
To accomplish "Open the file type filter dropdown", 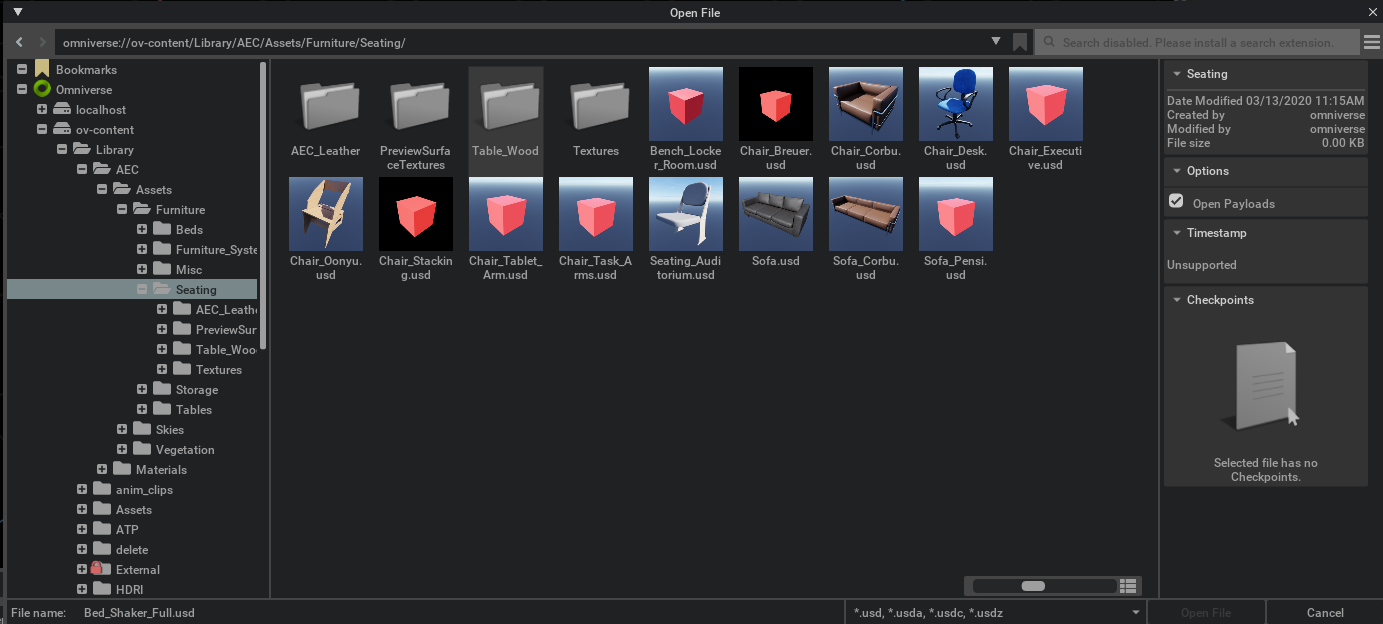I will (994, 612).
